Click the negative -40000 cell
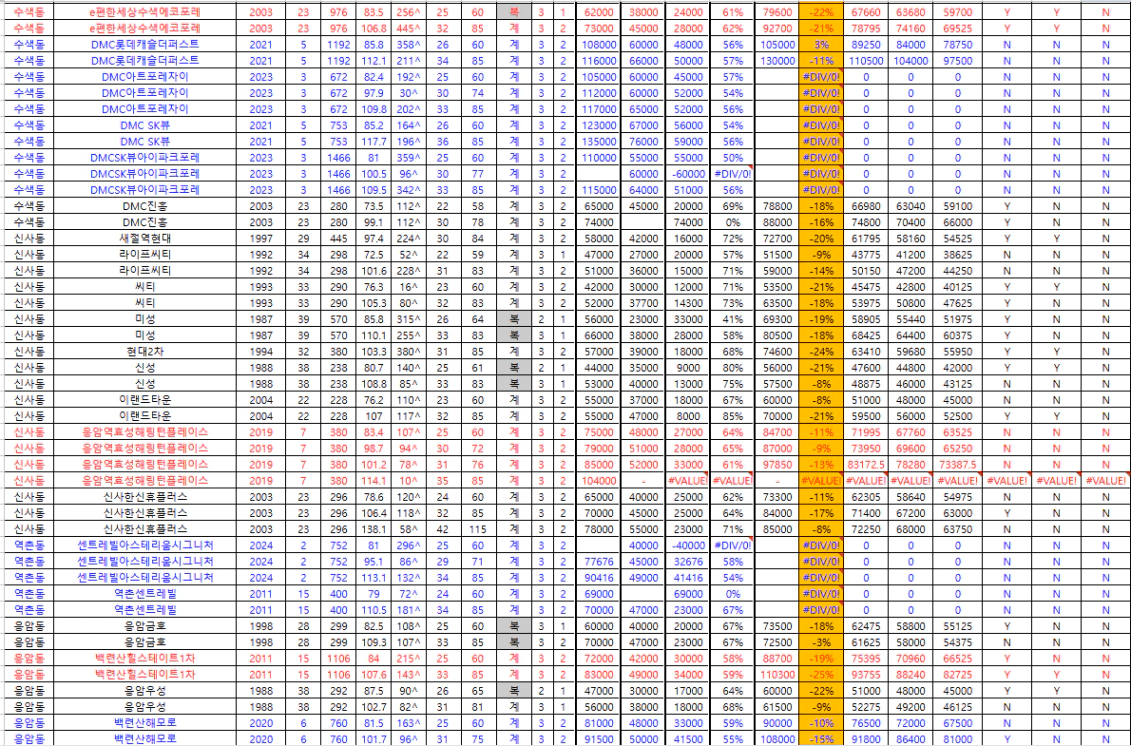This screenshot has height=746, width=1131. tap(687, 546)
